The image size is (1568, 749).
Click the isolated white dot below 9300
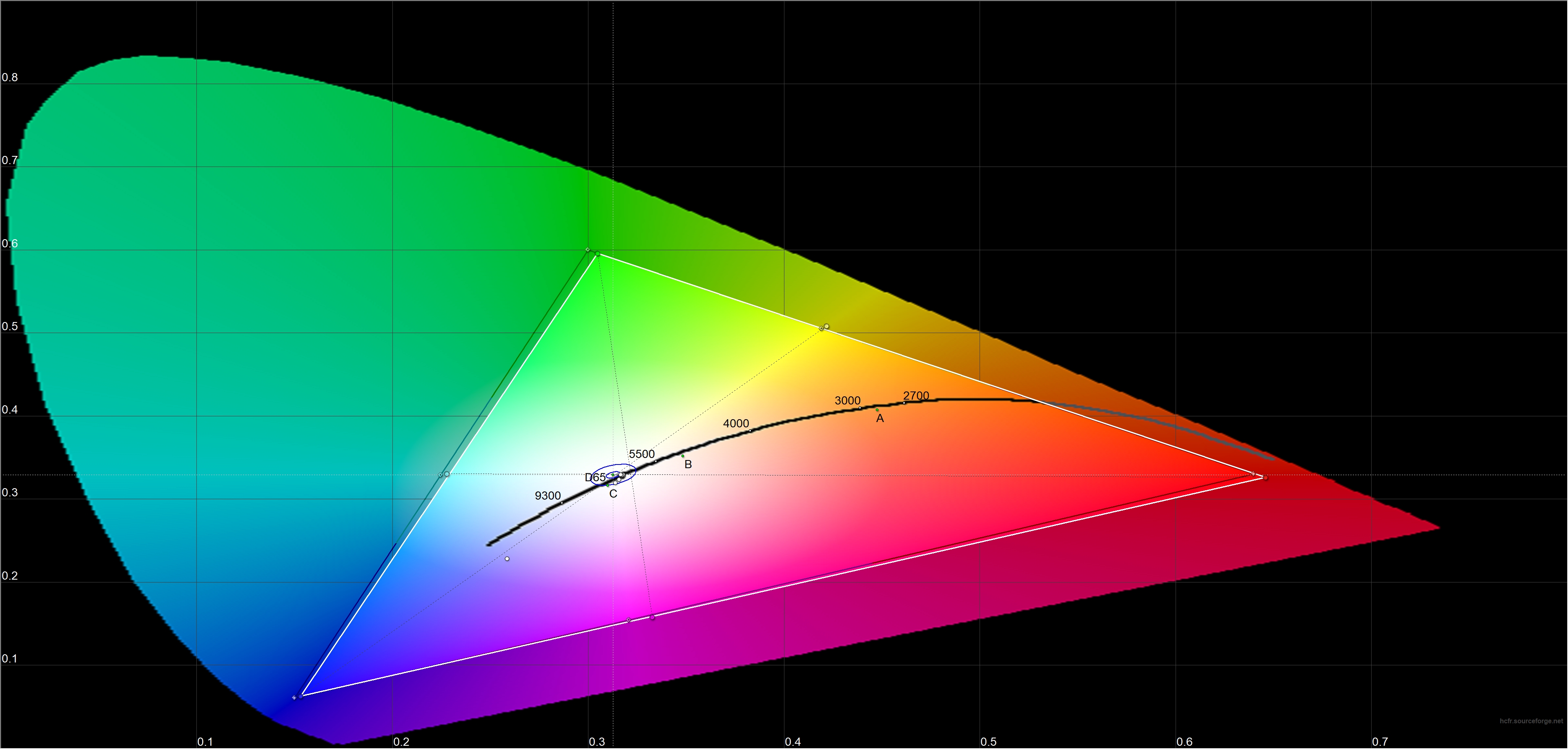click(507, 558)
